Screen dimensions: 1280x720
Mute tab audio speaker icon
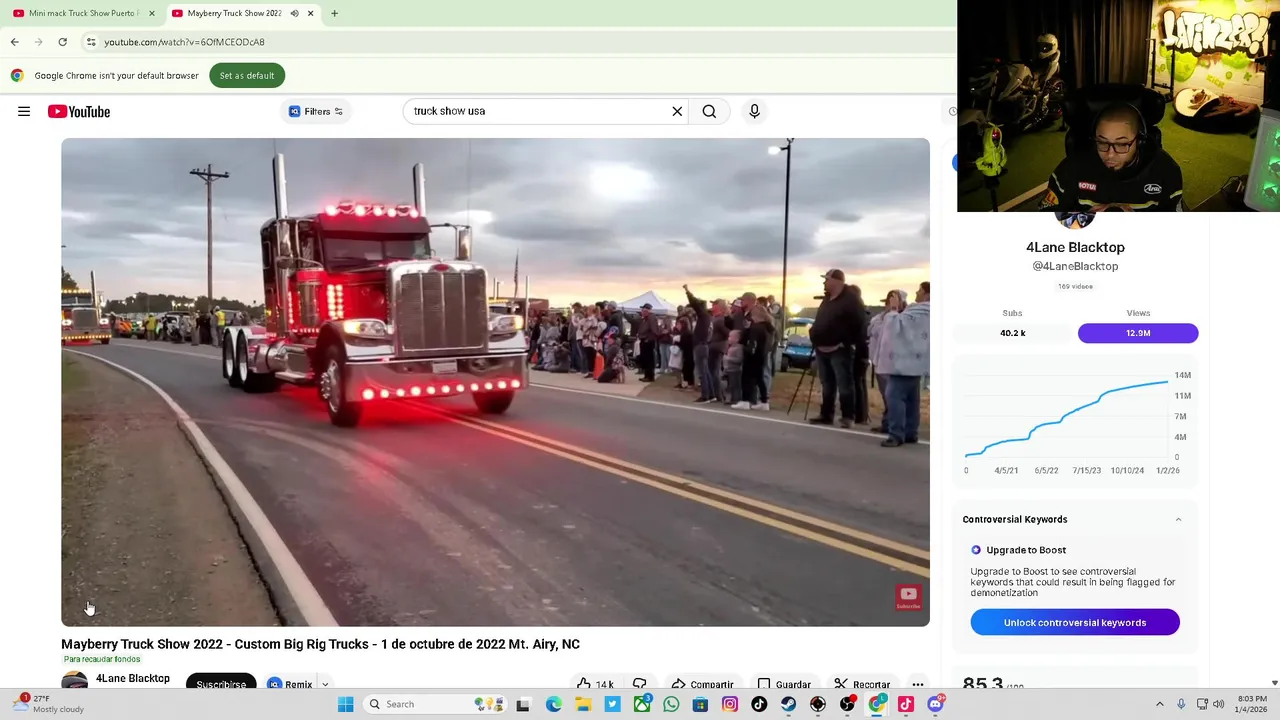[294, 13]
